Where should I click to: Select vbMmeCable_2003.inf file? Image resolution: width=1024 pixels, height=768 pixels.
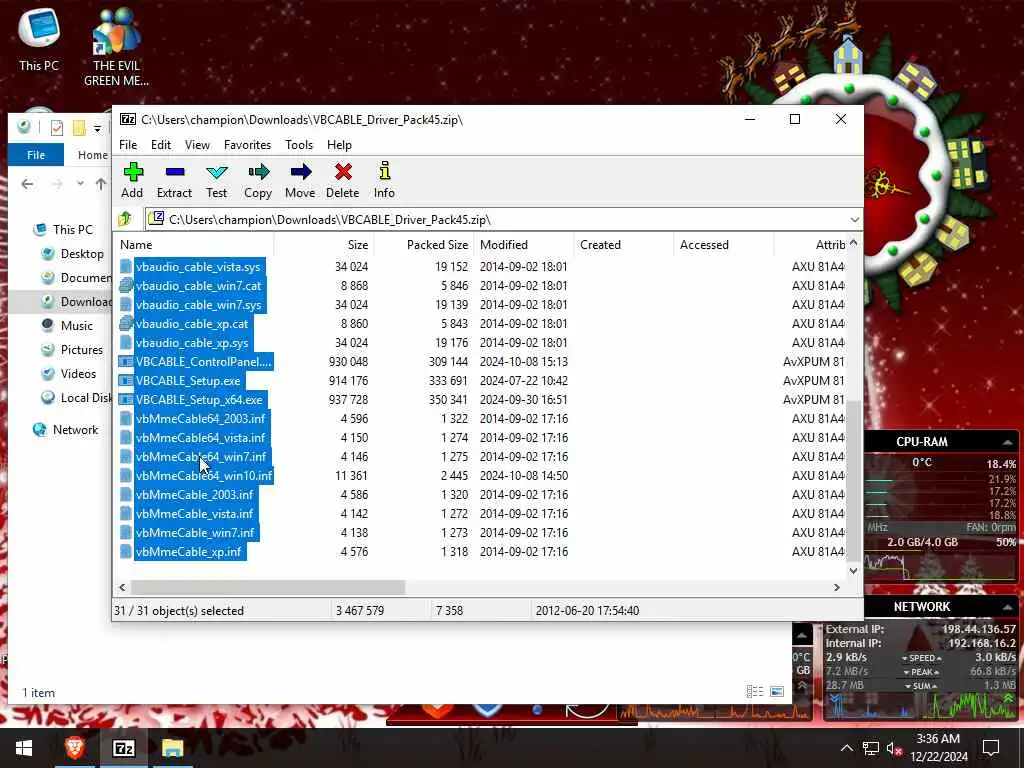pyautogui.click(x=195, y=495)
